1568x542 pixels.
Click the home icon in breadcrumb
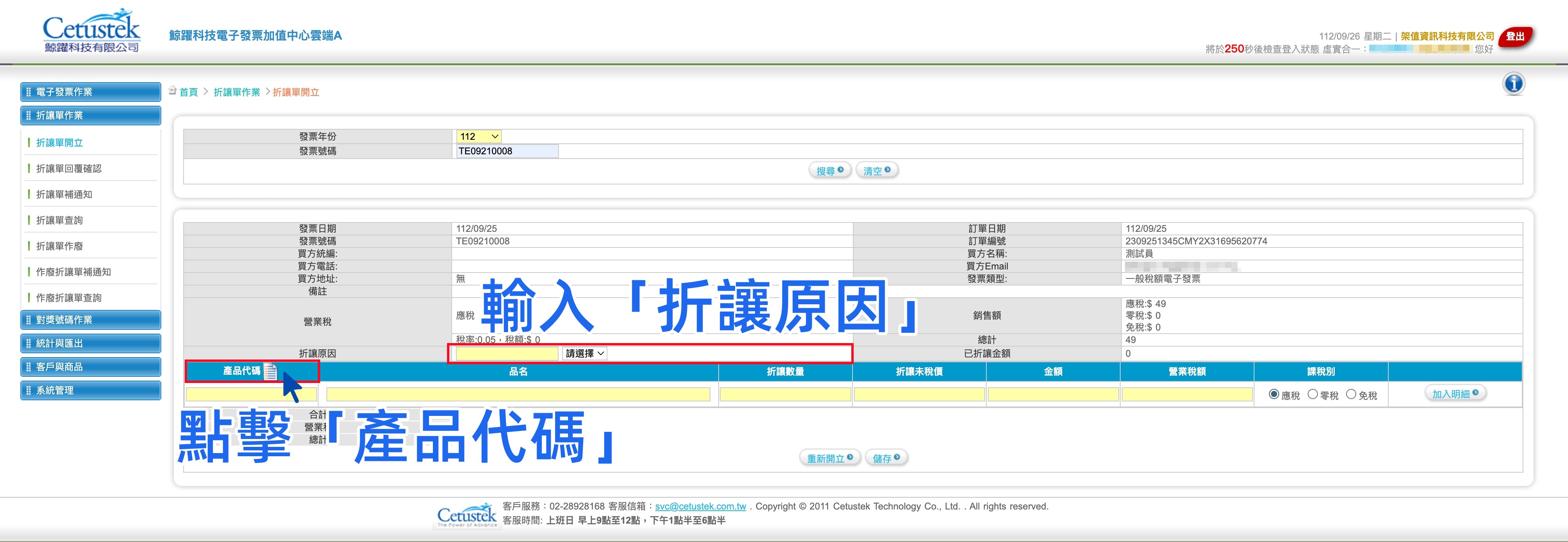pos(172,91)
